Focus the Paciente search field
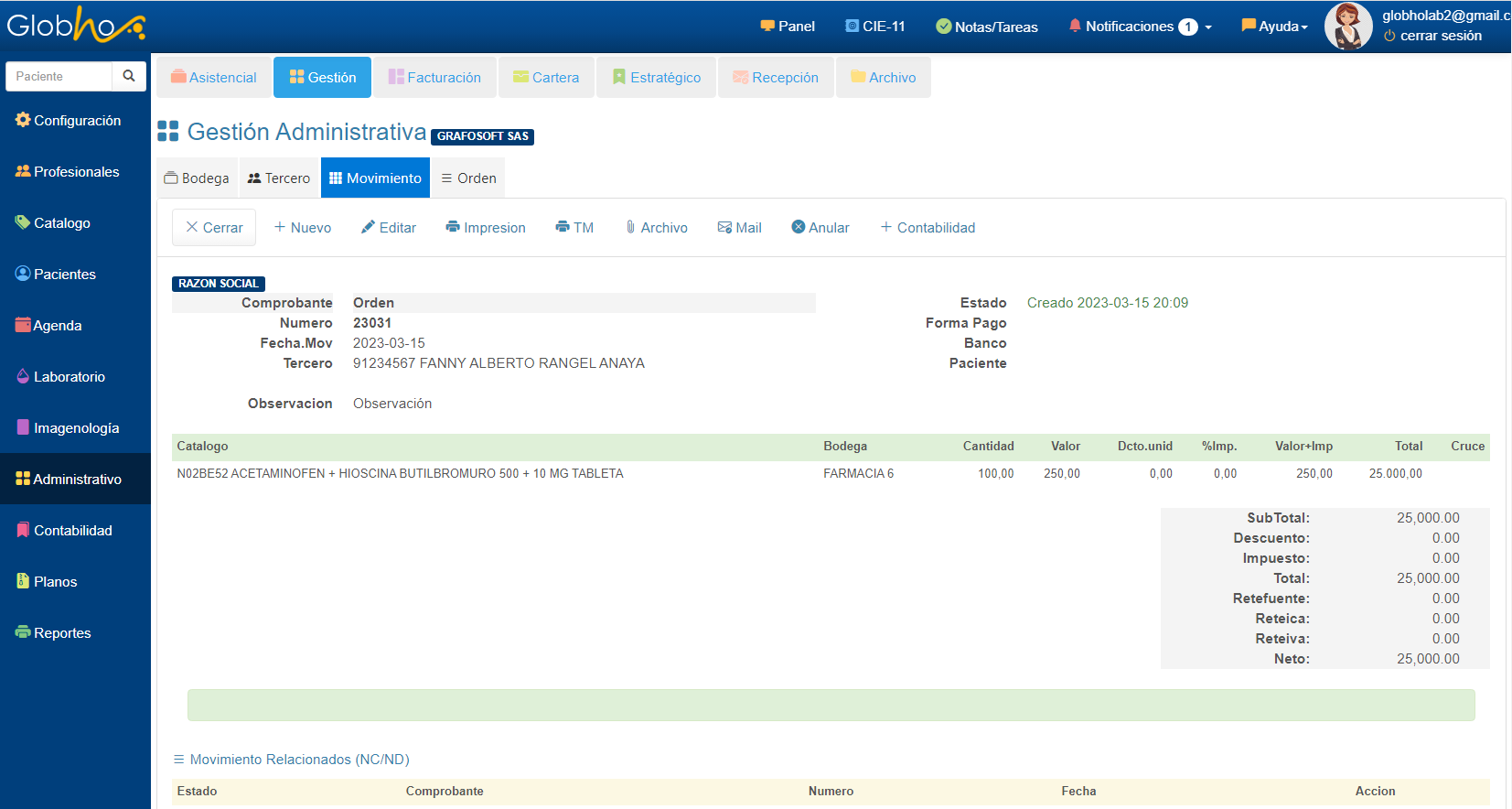 point(59,76)
